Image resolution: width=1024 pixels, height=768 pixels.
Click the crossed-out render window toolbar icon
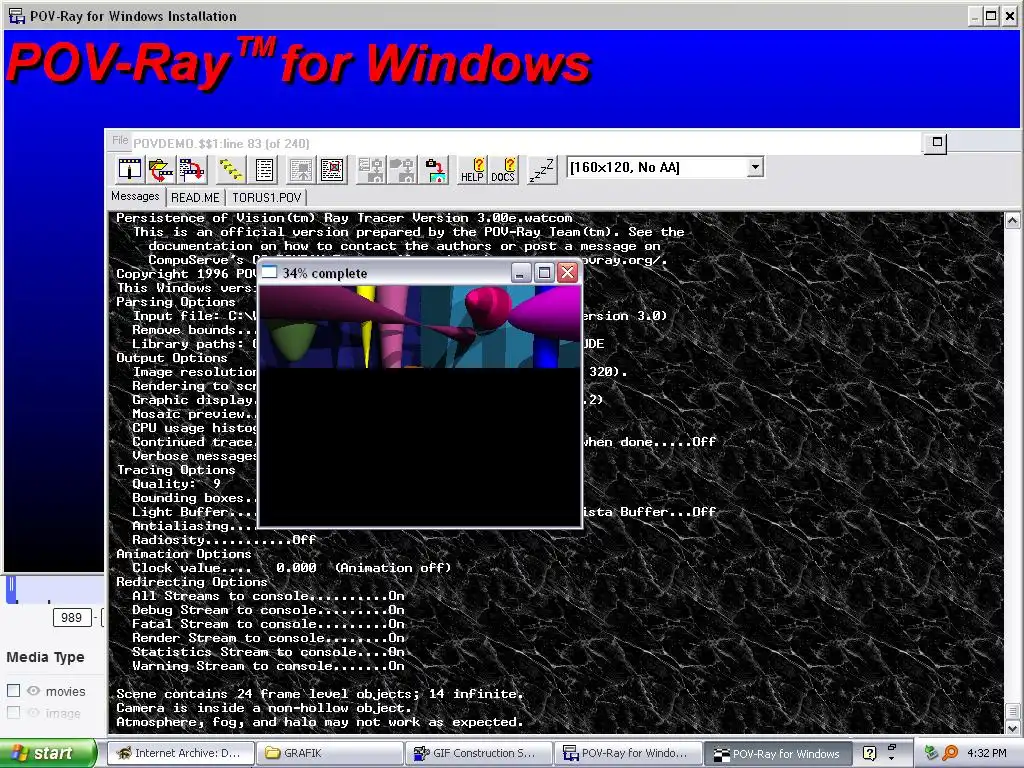pos(332,170)
